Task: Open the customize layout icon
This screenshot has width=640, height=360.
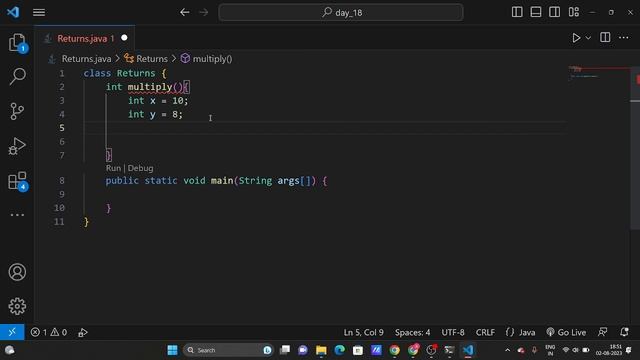Action: coord(573,12)
